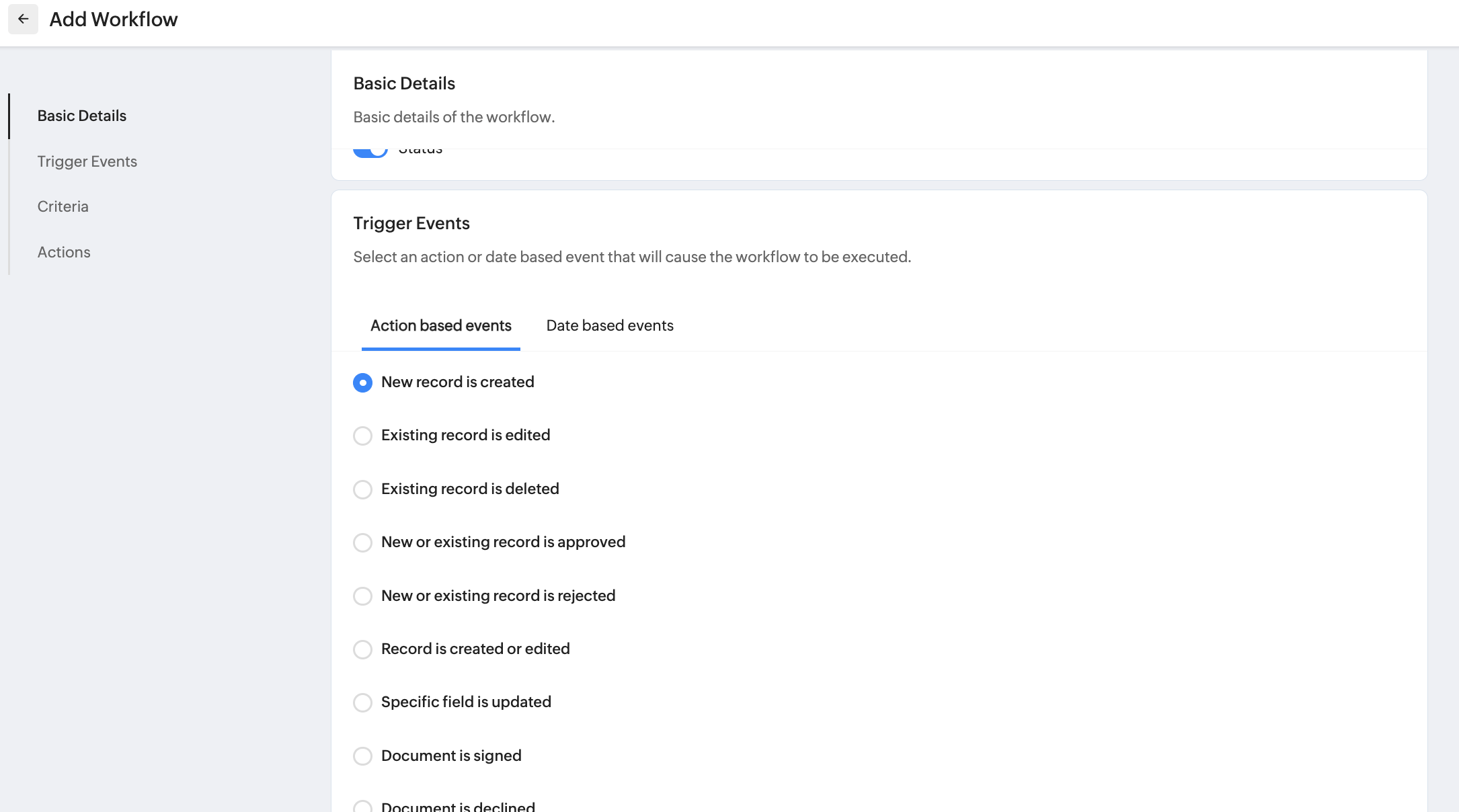Select Document is declined radio option
Viewport: 1459px width, 812px height.
[362, 807]
